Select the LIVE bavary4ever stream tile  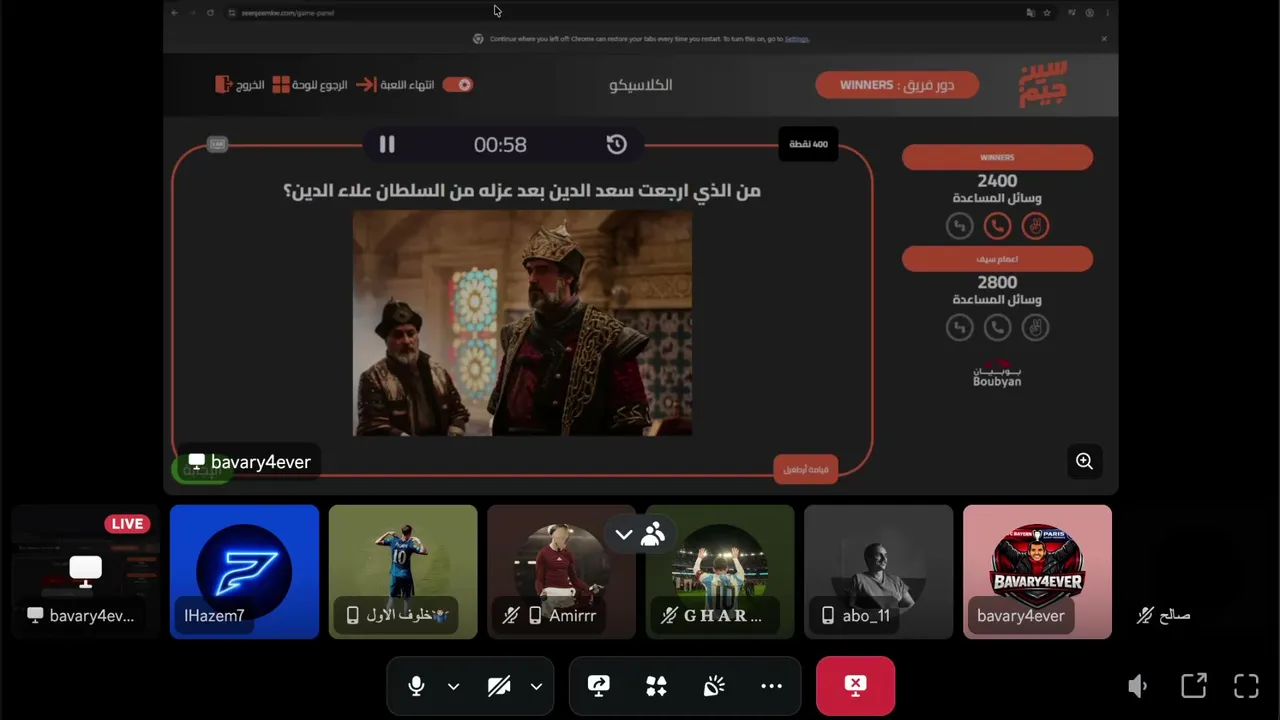point(85,572)
